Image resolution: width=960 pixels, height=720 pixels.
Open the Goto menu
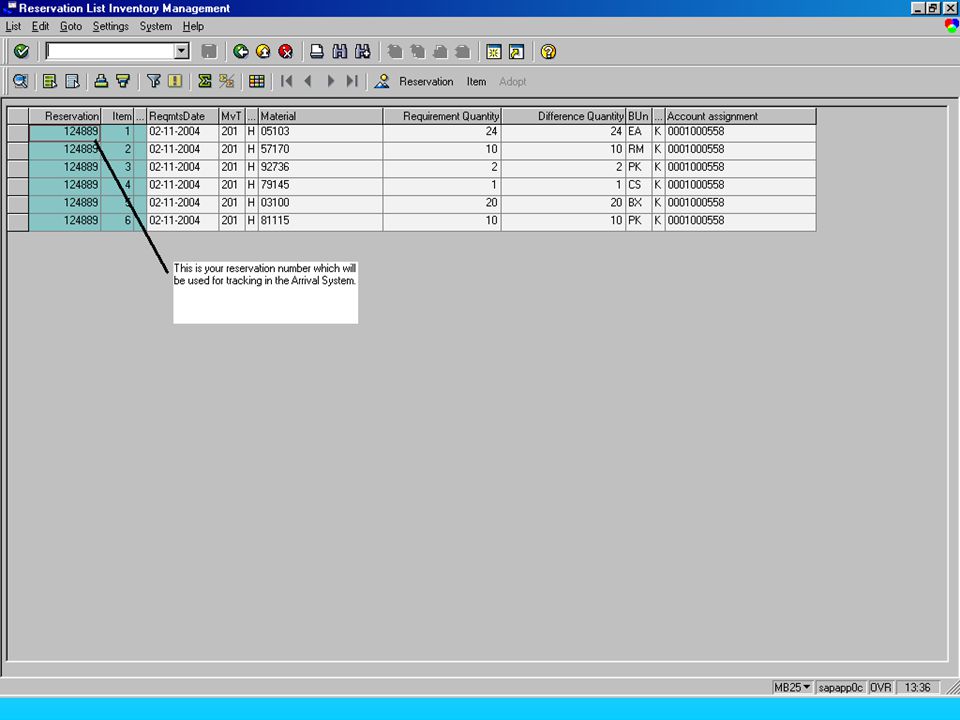point(71,26)
